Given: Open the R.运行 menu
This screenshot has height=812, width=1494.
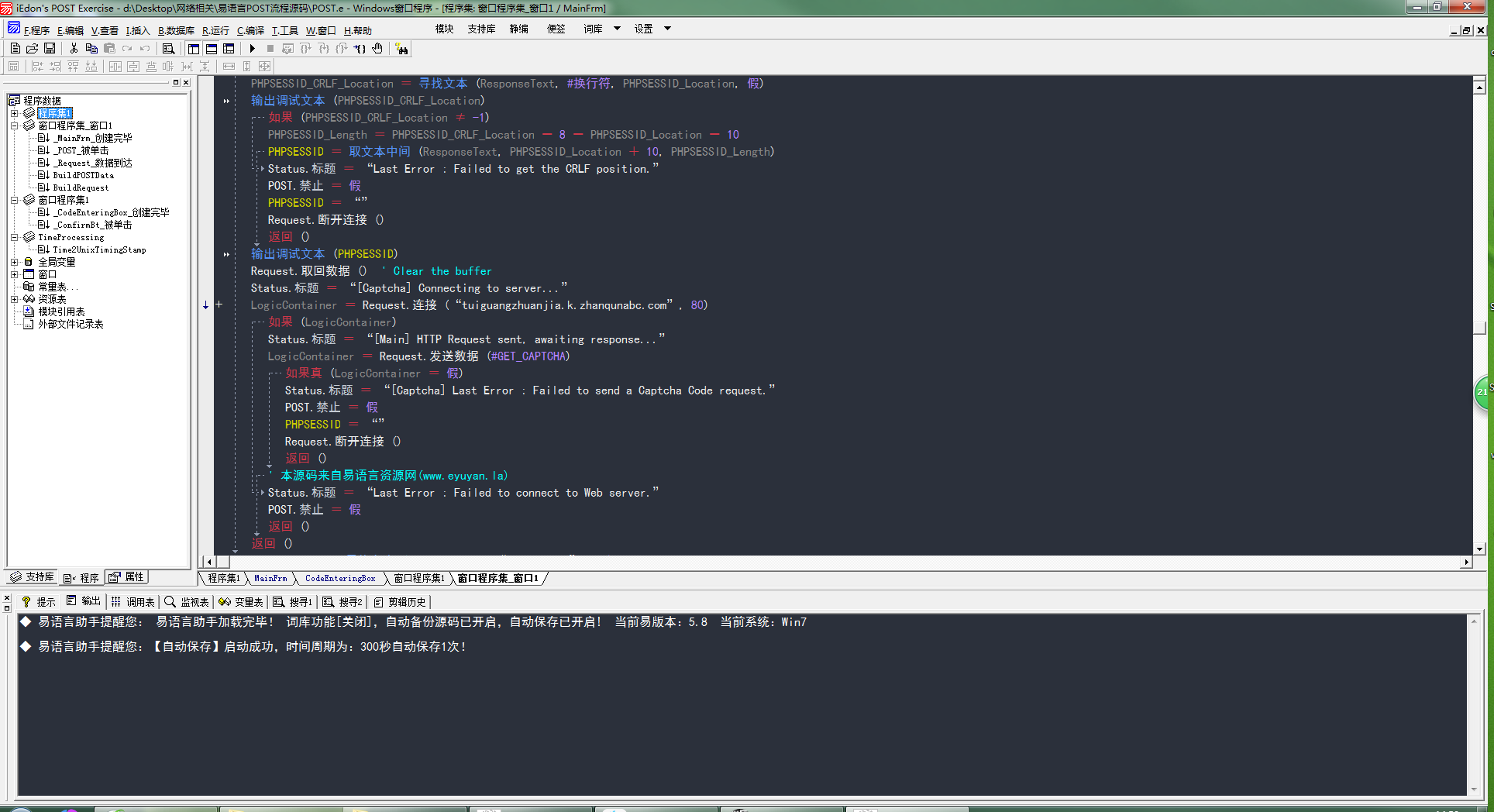Looking at the screenshot, I should coord(215,30).
